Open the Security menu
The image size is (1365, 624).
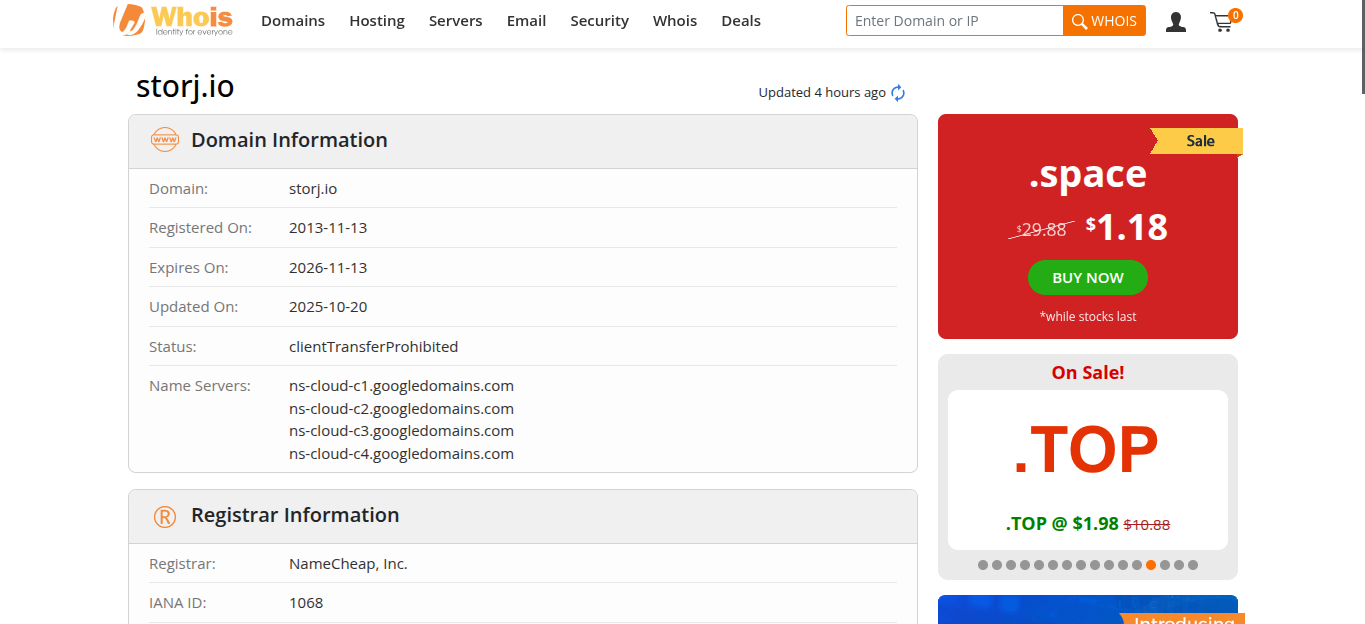tap(600, 21)
